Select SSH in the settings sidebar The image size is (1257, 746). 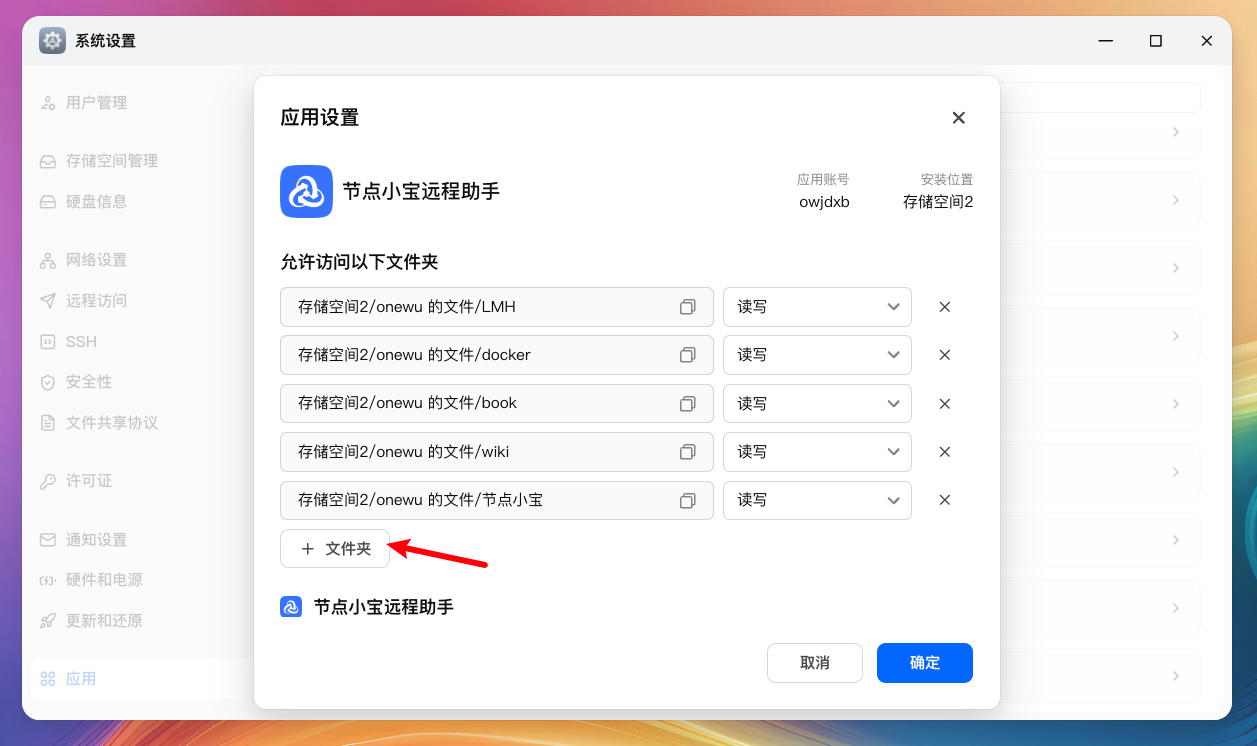[81, 342]
